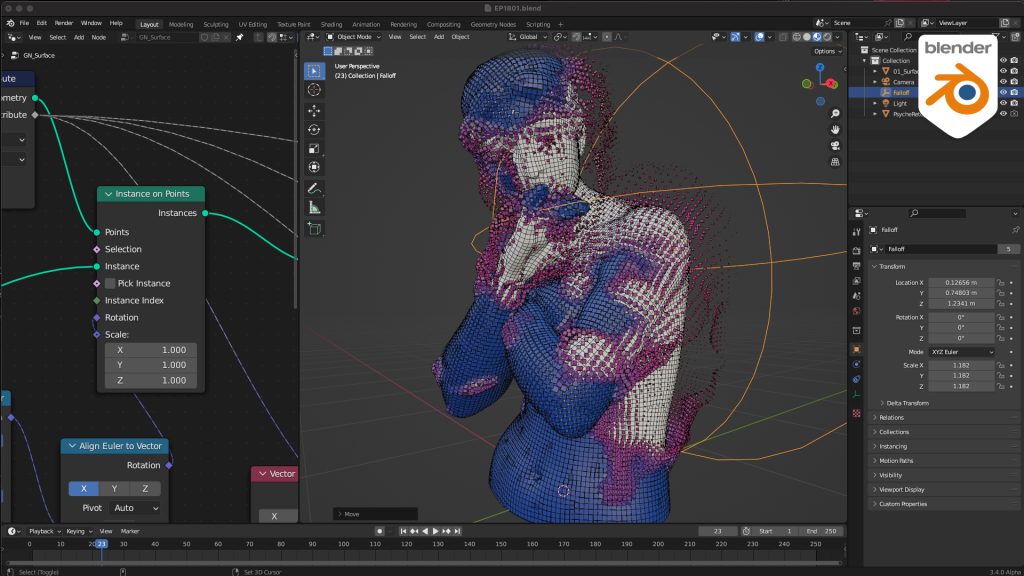
Task: Click the Annotate tool icon in the viewport toolbar
Action: [314, 188]
